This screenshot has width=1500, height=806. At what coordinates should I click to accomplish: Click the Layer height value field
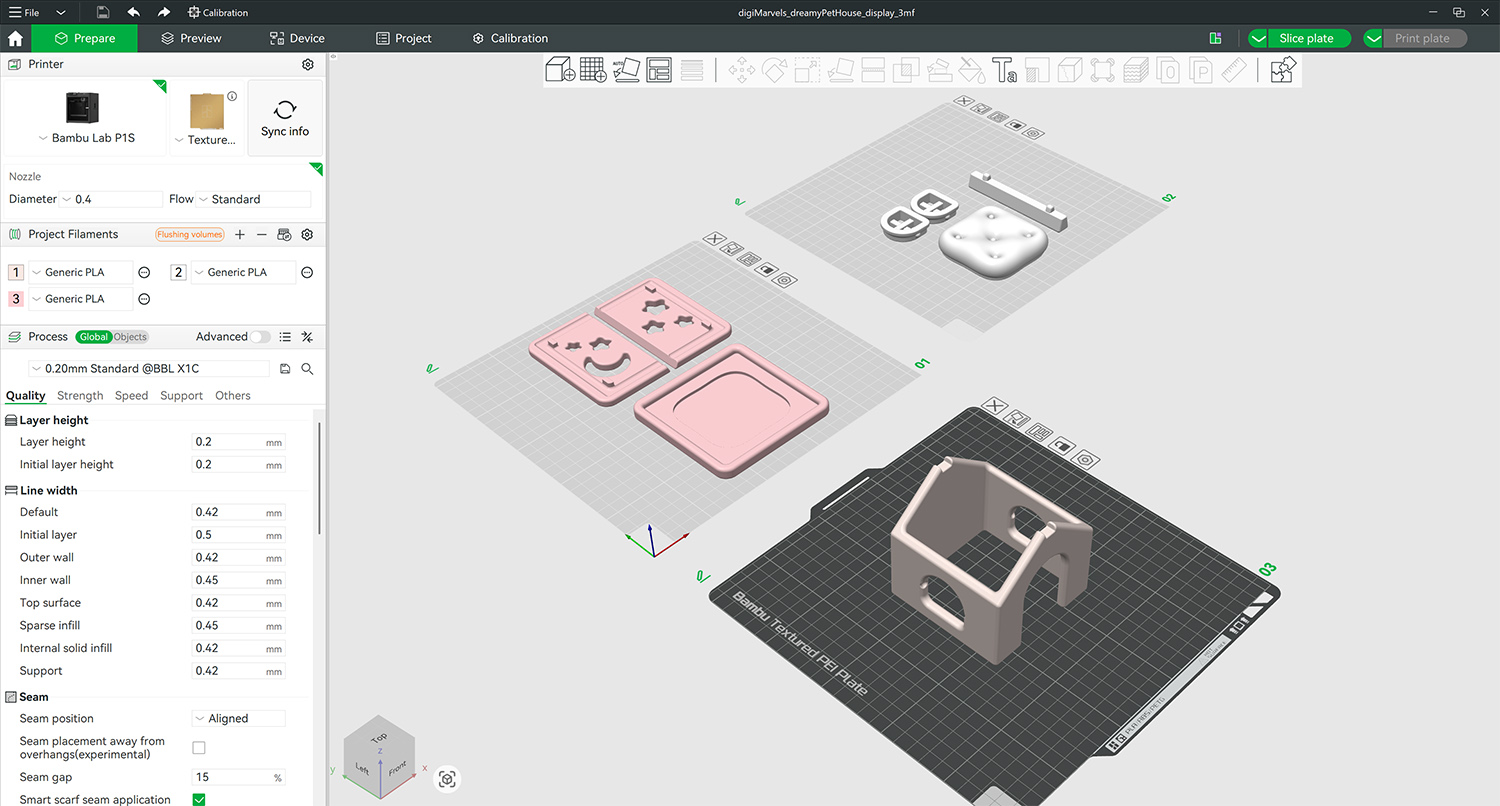point(238,442)
